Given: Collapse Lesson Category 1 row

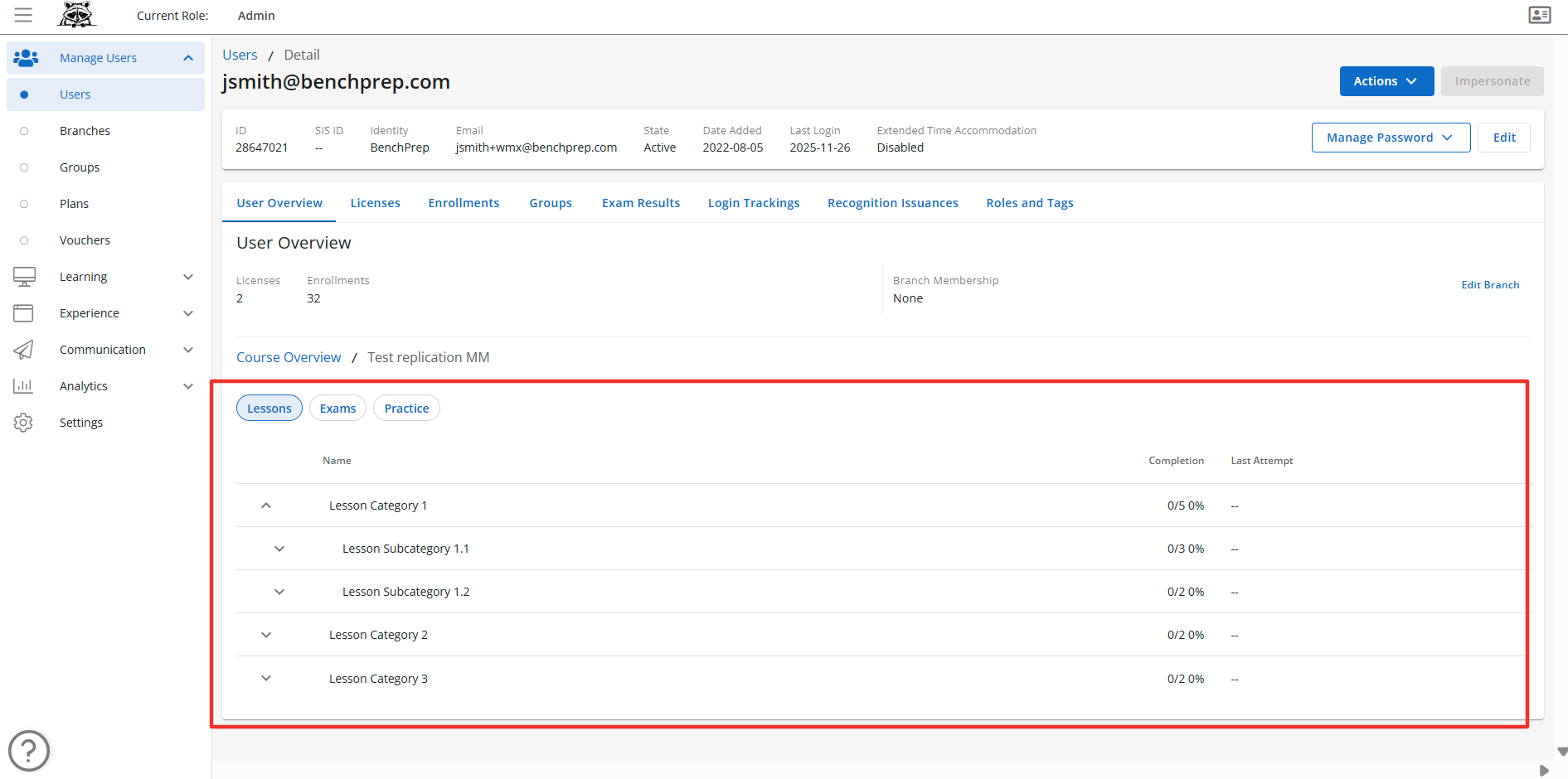Looking at the screenshot, I should (266, 506).
